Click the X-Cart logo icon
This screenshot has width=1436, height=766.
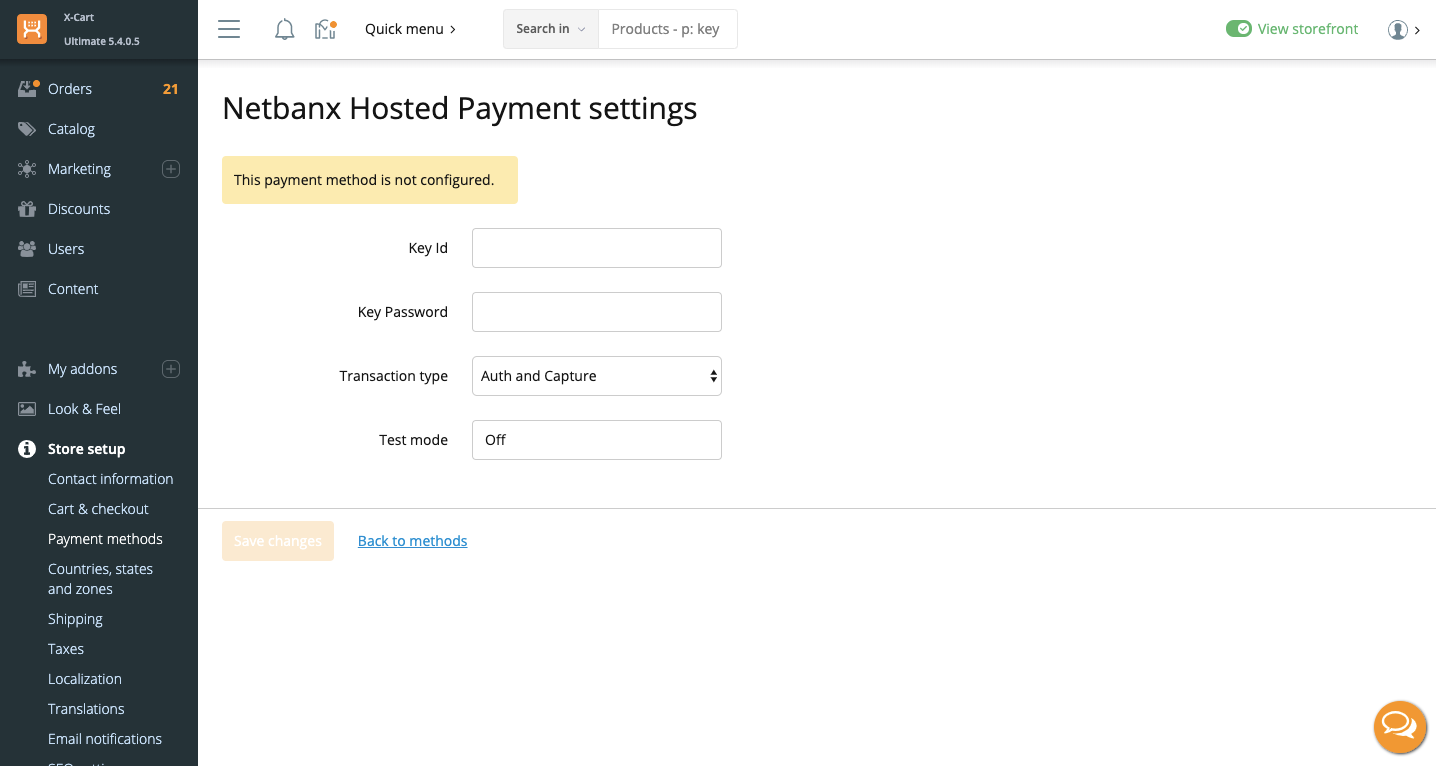coord(32,29)
